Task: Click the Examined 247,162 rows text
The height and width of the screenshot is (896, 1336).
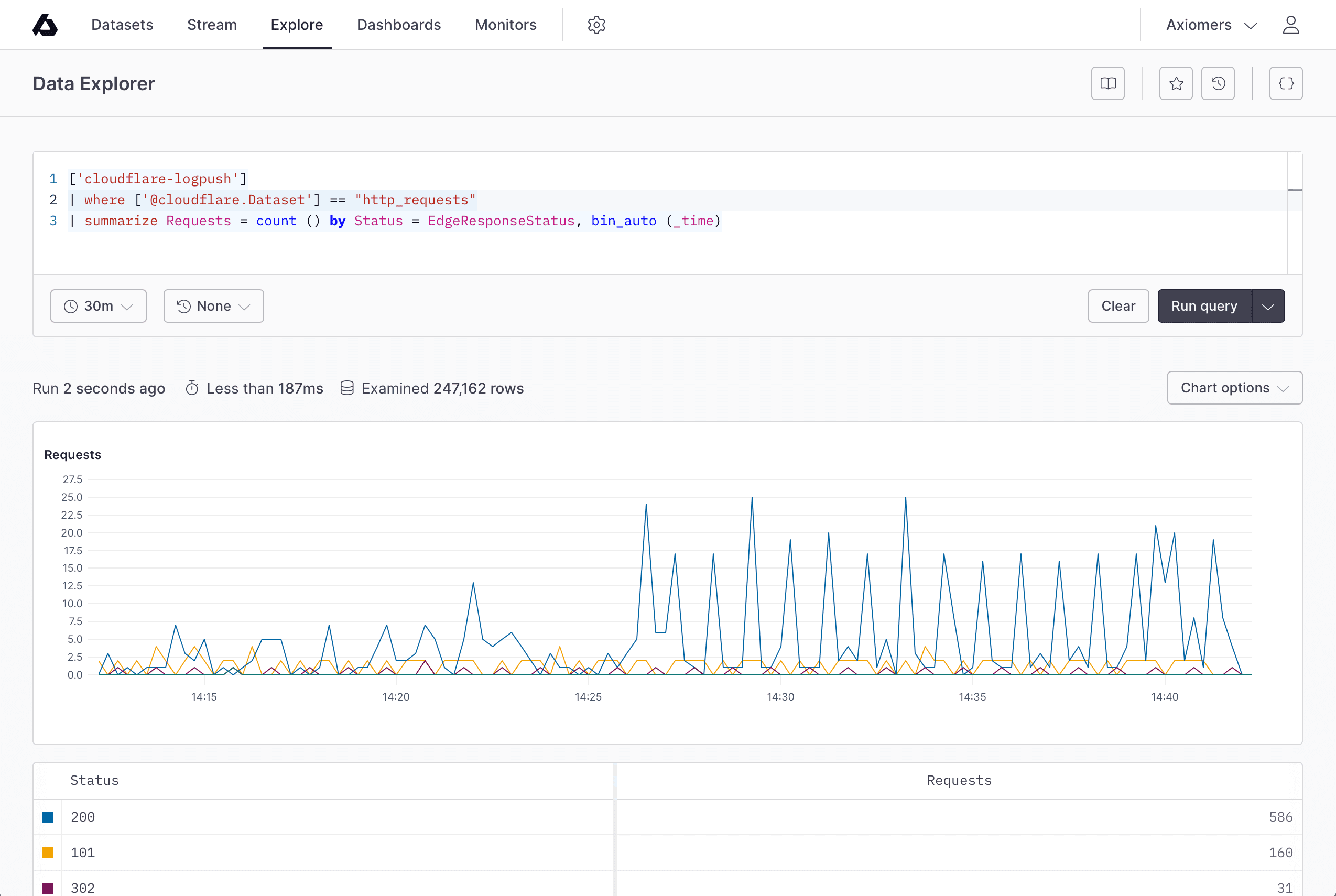Action: point(442,388)
